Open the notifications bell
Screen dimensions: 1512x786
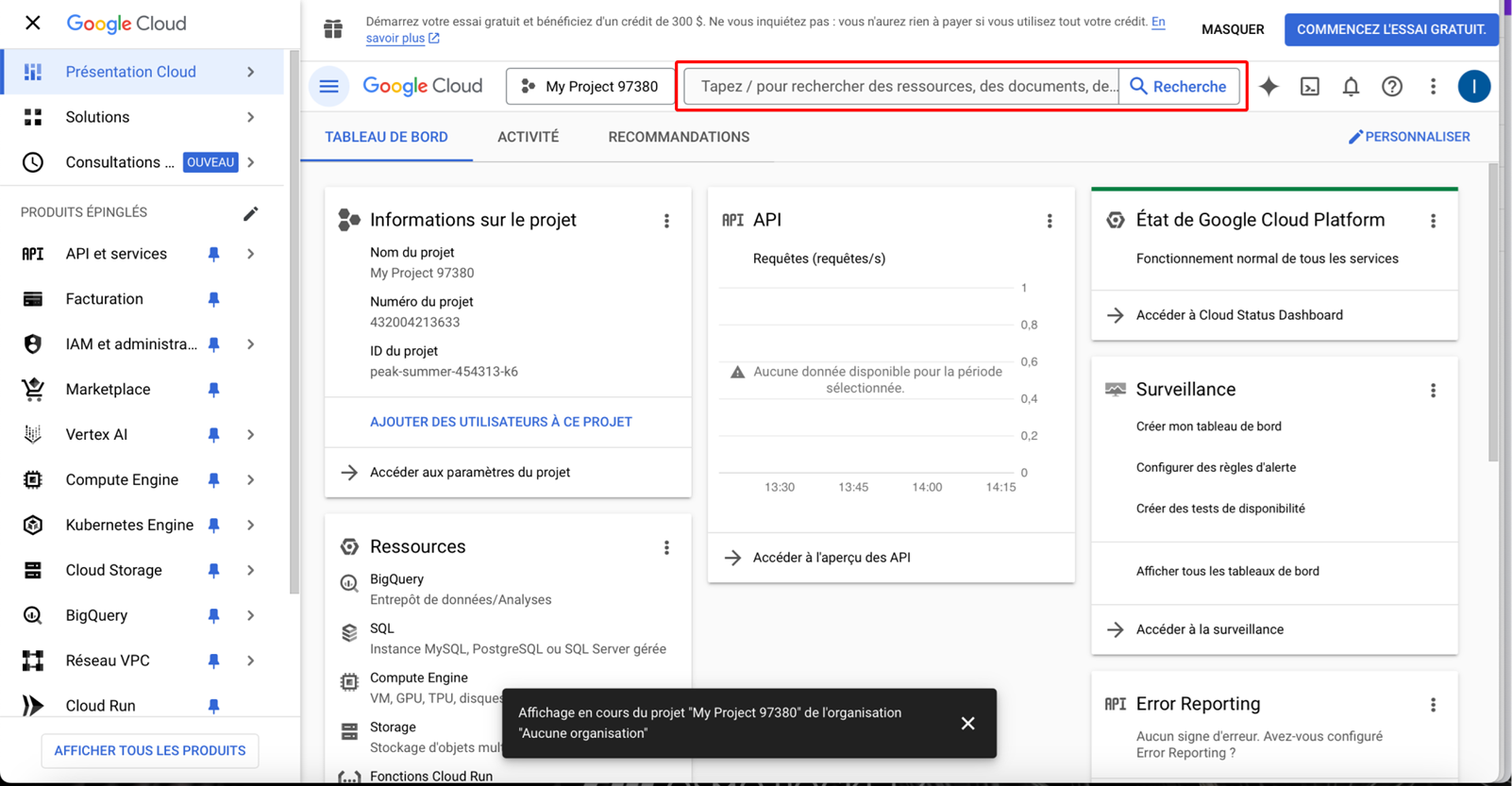[x=1351, y=87]
